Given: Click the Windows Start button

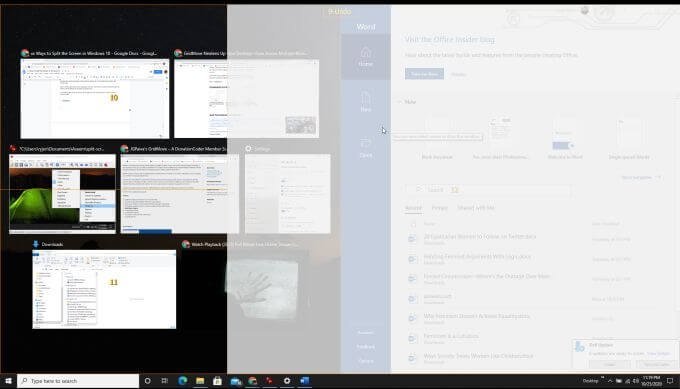Looking at the screenshot, I should coord(8,381).
